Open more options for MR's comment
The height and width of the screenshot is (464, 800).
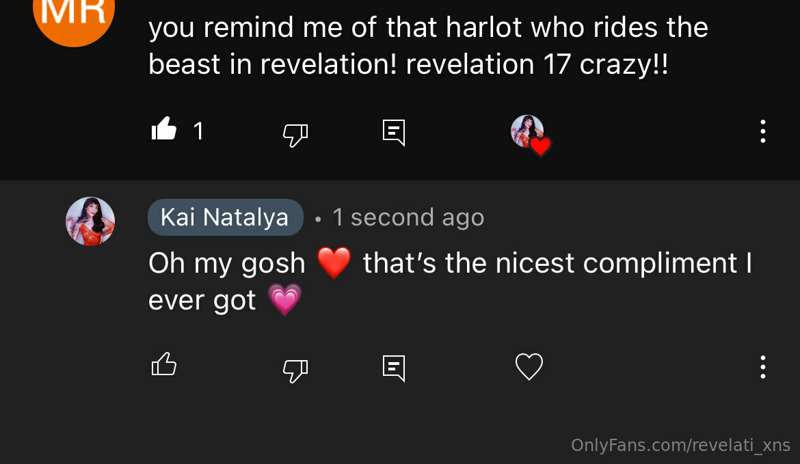click(x=763, y=131)
